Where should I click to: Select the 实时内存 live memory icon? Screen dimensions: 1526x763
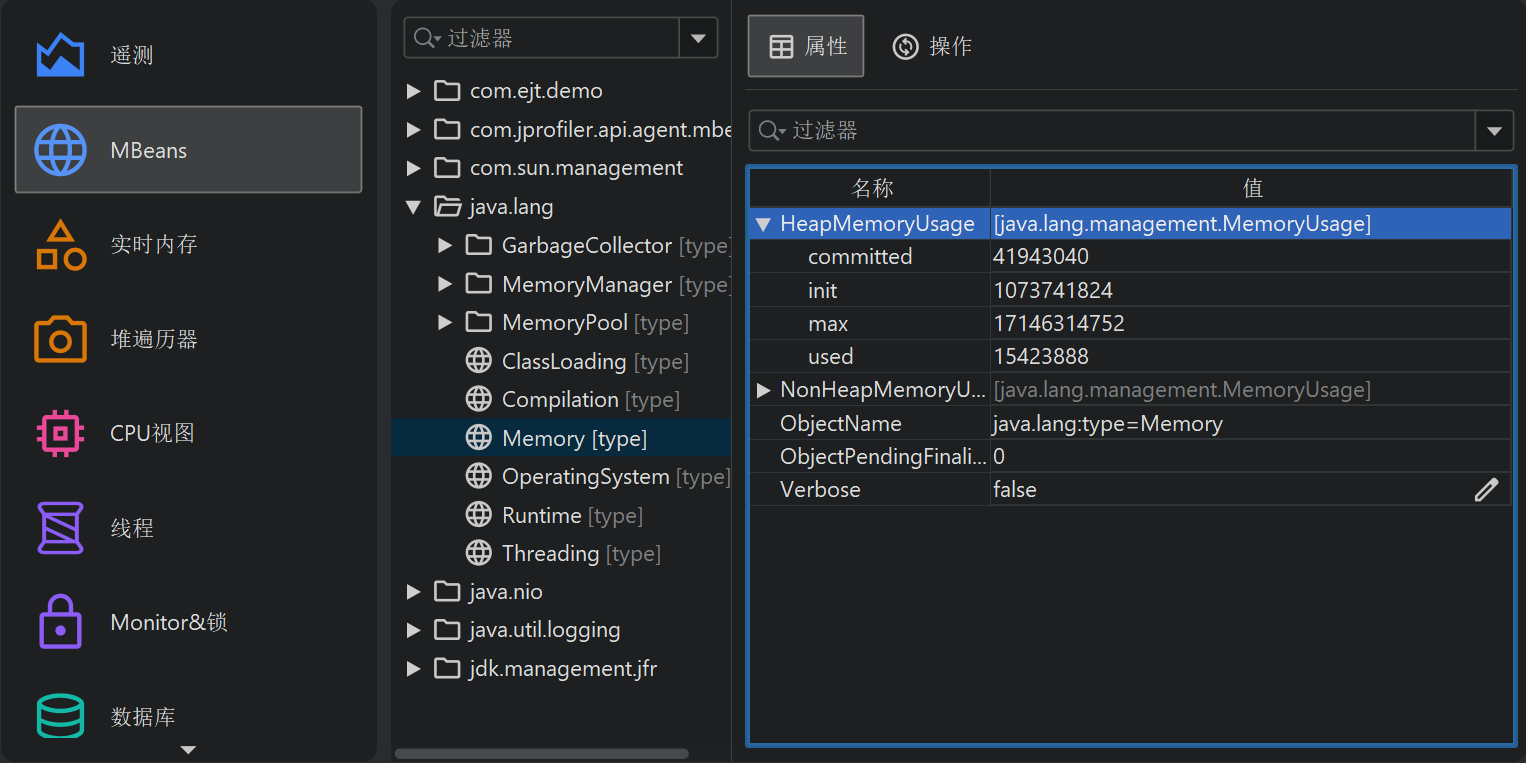pyautogui.click(x=60, y=245)
